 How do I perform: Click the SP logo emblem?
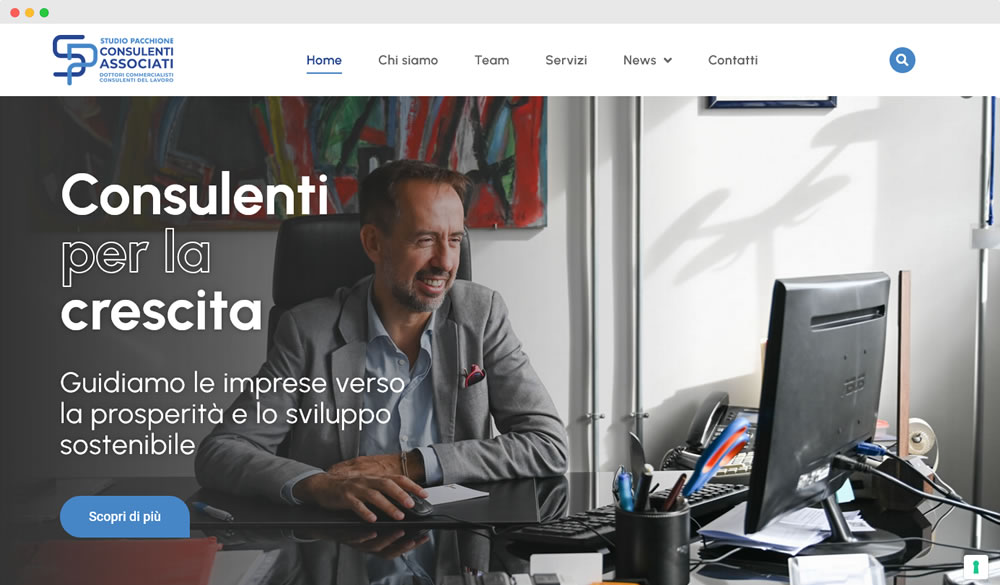click(74, 59)
